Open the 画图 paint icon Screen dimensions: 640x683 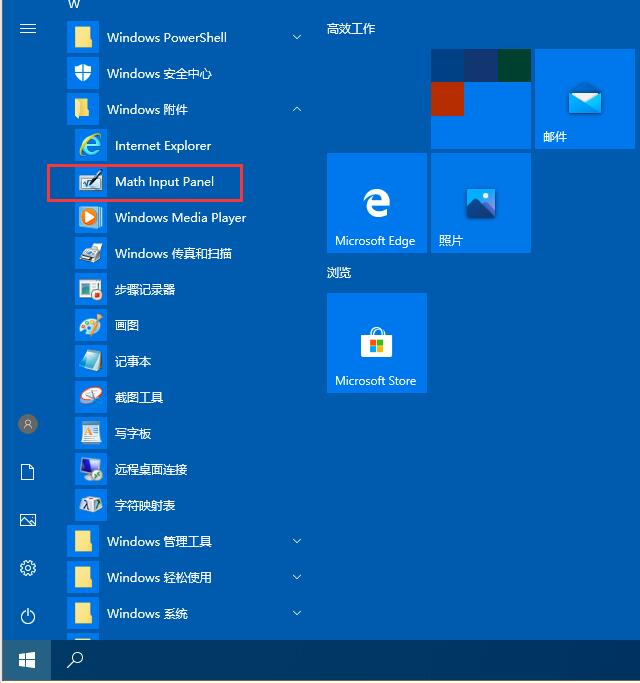point(91,325)
